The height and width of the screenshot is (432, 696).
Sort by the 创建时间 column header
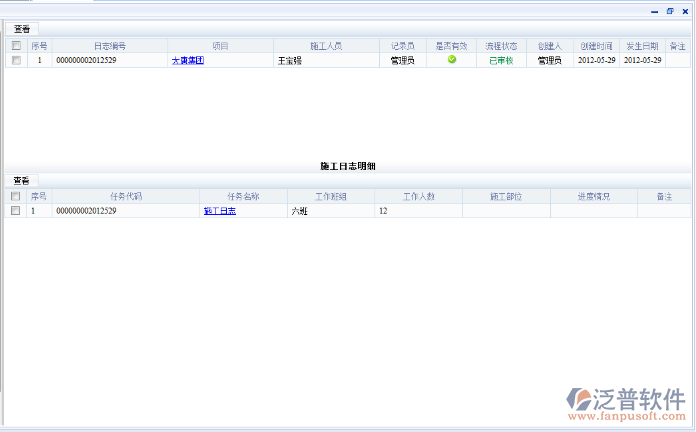597,46
